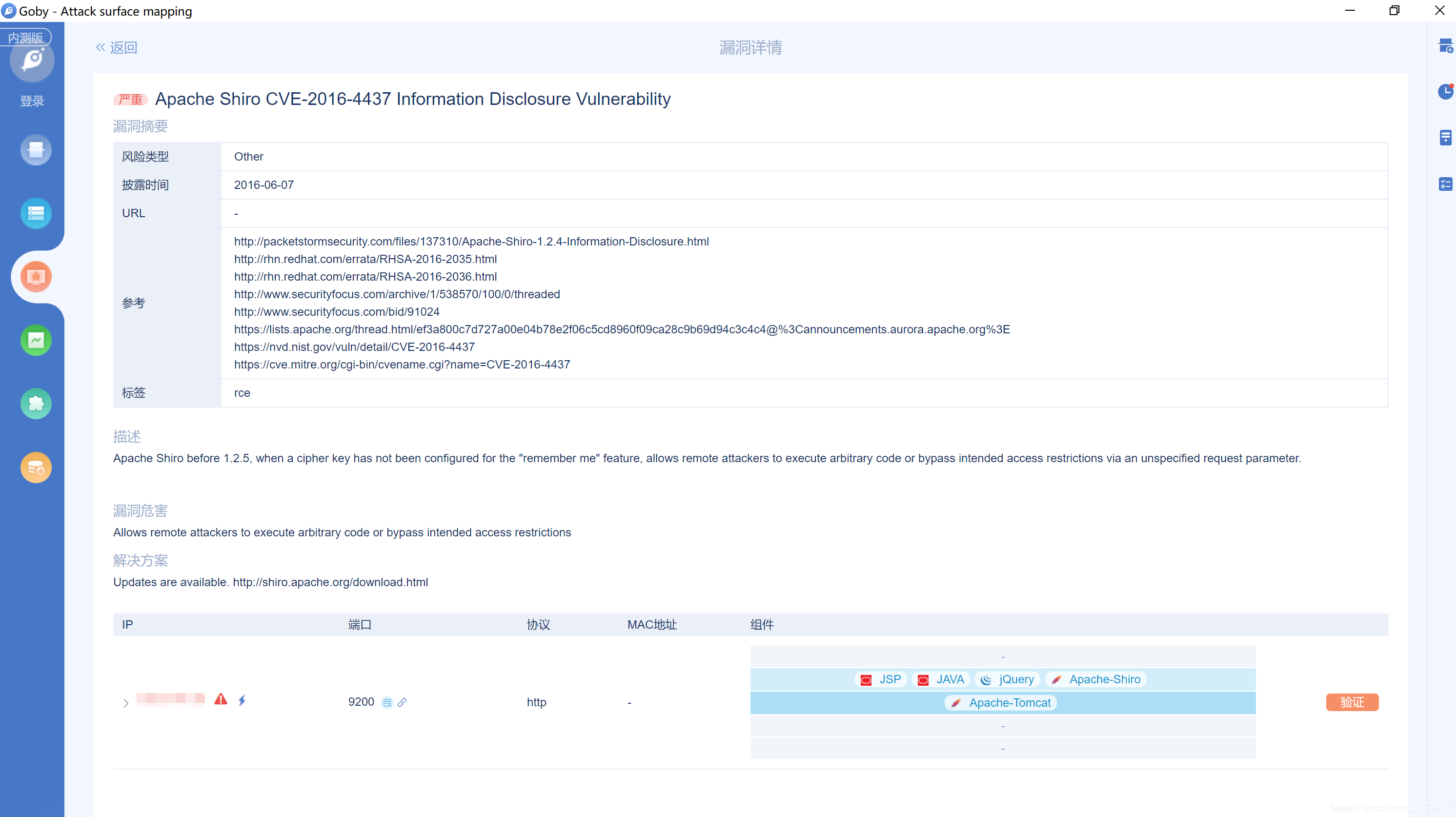1456x817 pixels.
Task: Open the task history clock icon
Action: pyautogui.click(x=1445, y=92)
